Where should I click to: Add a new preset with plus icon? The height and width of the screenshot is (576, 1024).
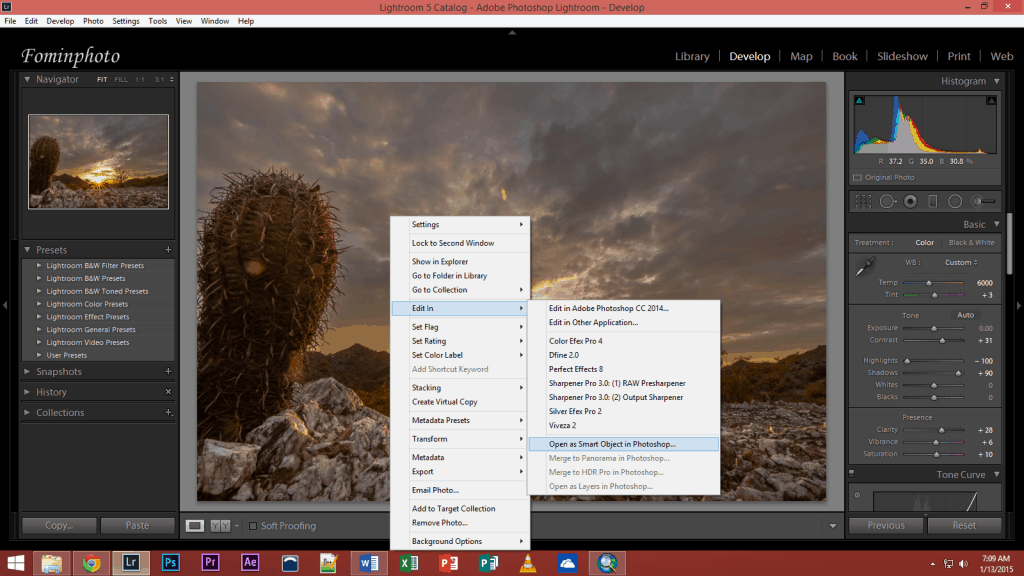[168, 249]
